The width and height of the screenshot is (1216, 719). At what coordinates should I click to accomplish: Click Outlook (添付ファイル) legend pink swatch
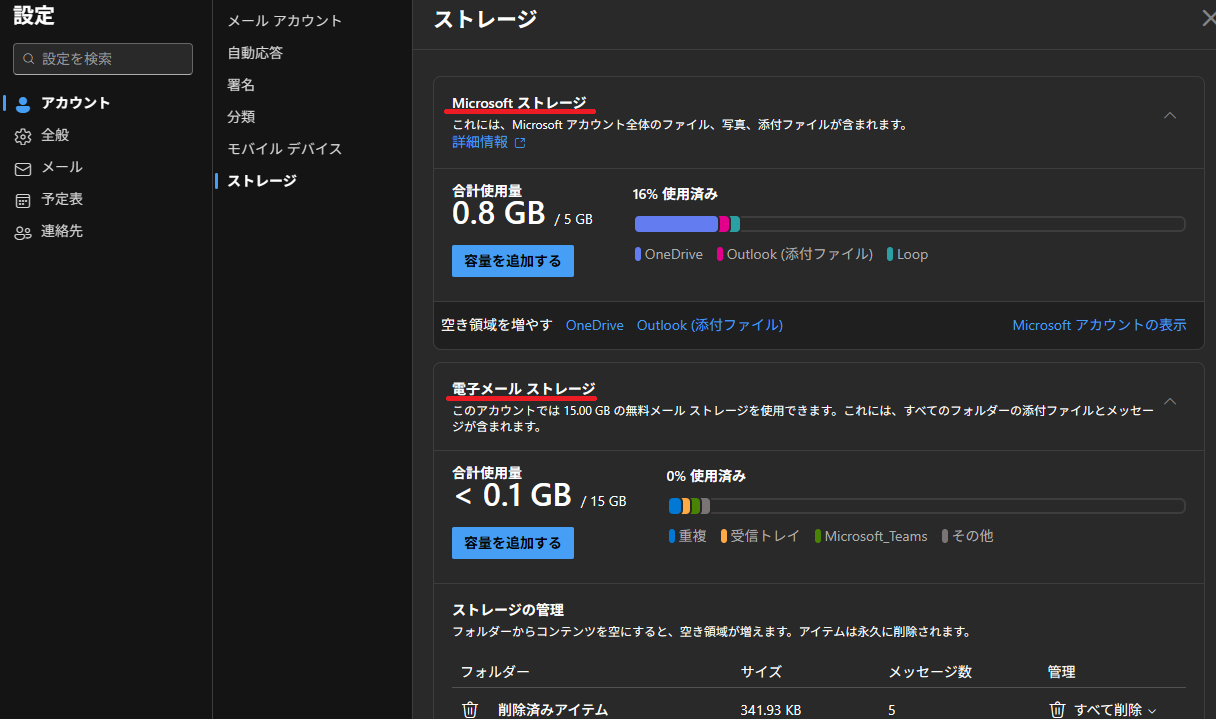pyautogui.click(x=720, y=254)
